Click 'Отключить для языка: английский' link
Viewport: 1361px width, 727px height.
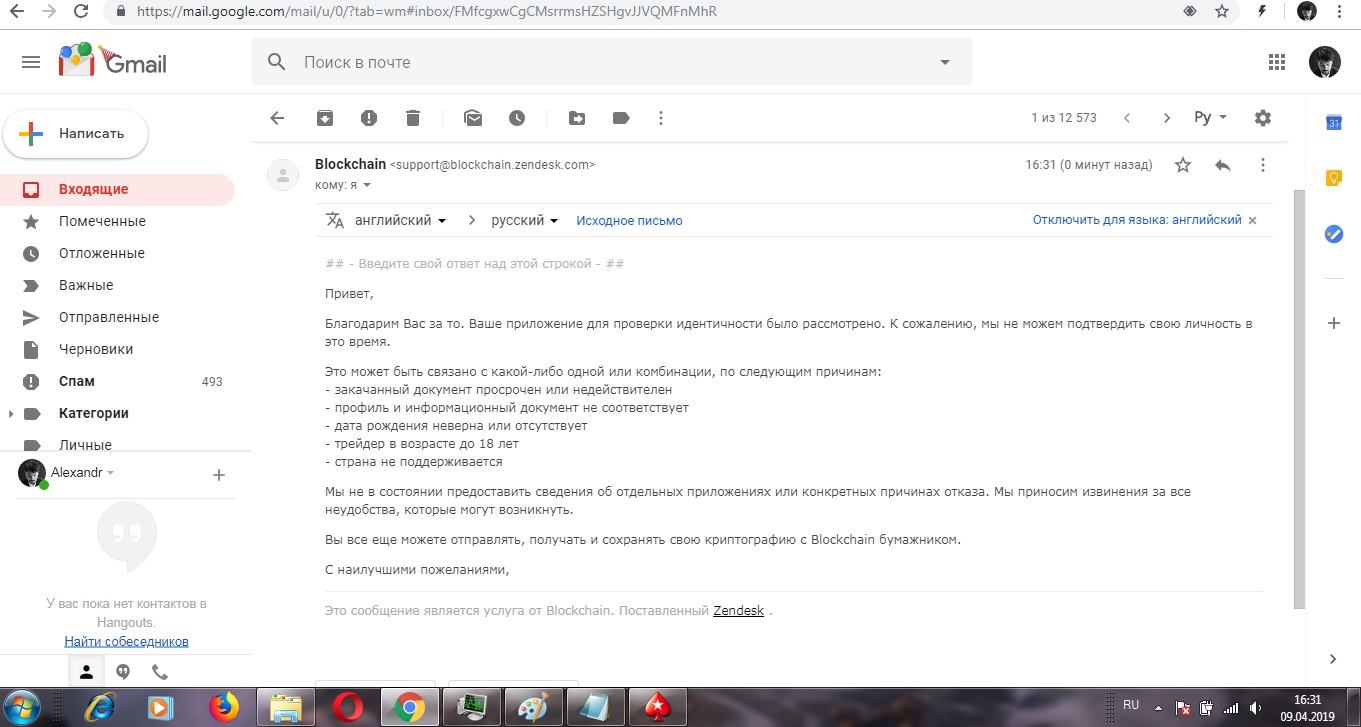1137,220
